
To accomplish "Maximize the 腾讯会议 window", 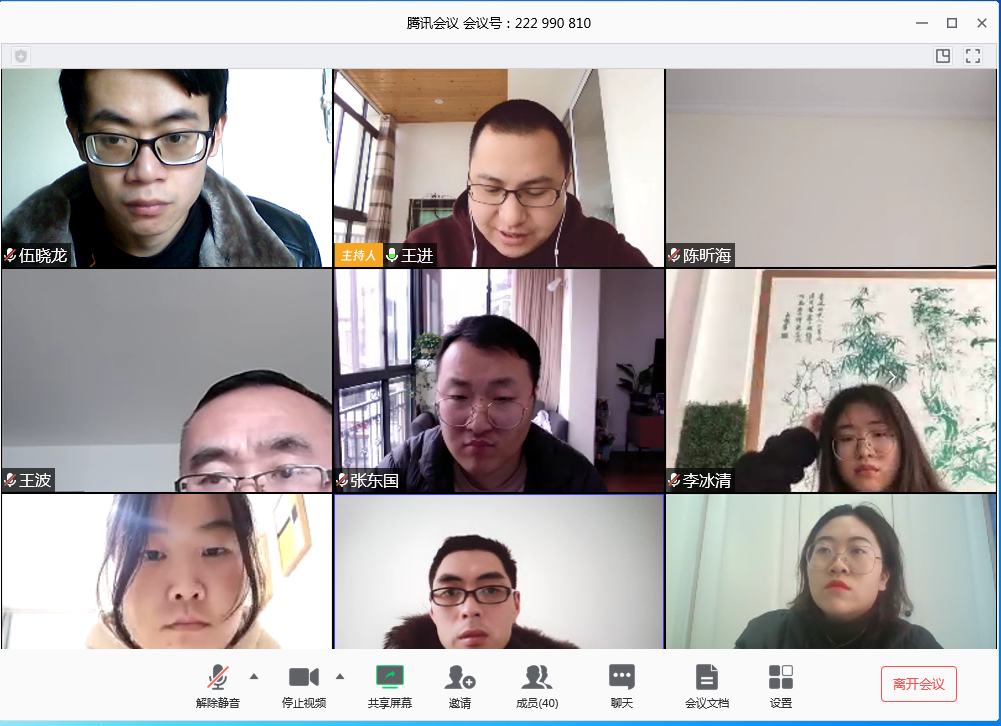I will pos(952,23).
